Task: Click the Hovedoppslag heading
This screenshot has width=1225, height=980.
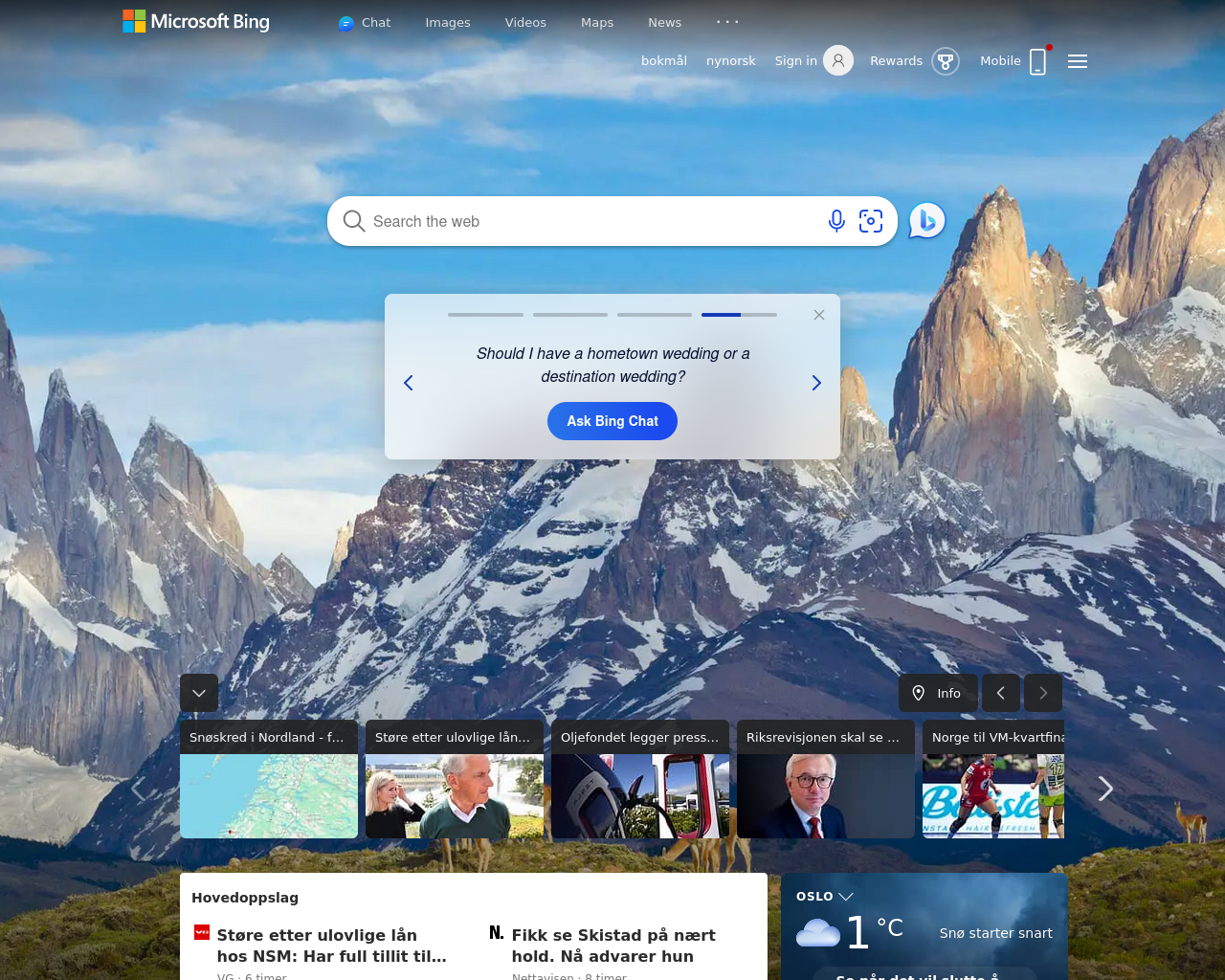Action: point(245,898)
